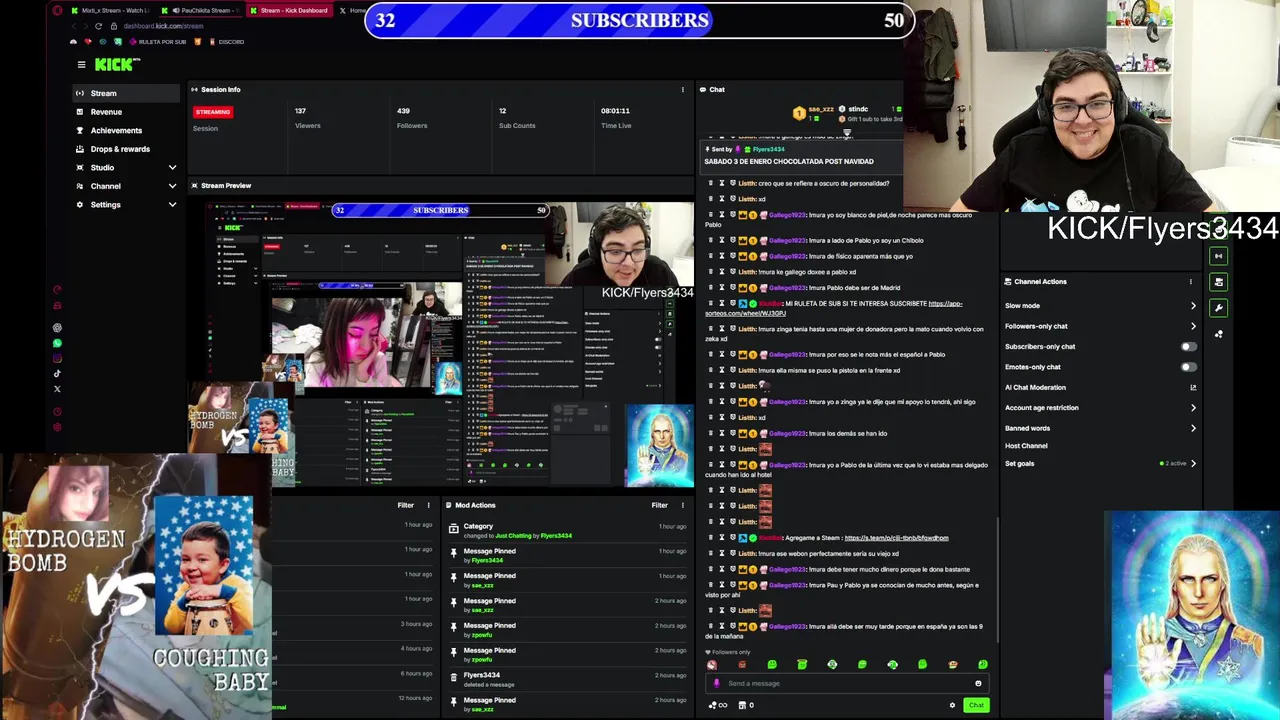The width and height of the screenshot is (1280, 720).
Task: Go to Achievements page
Action: 126,130
